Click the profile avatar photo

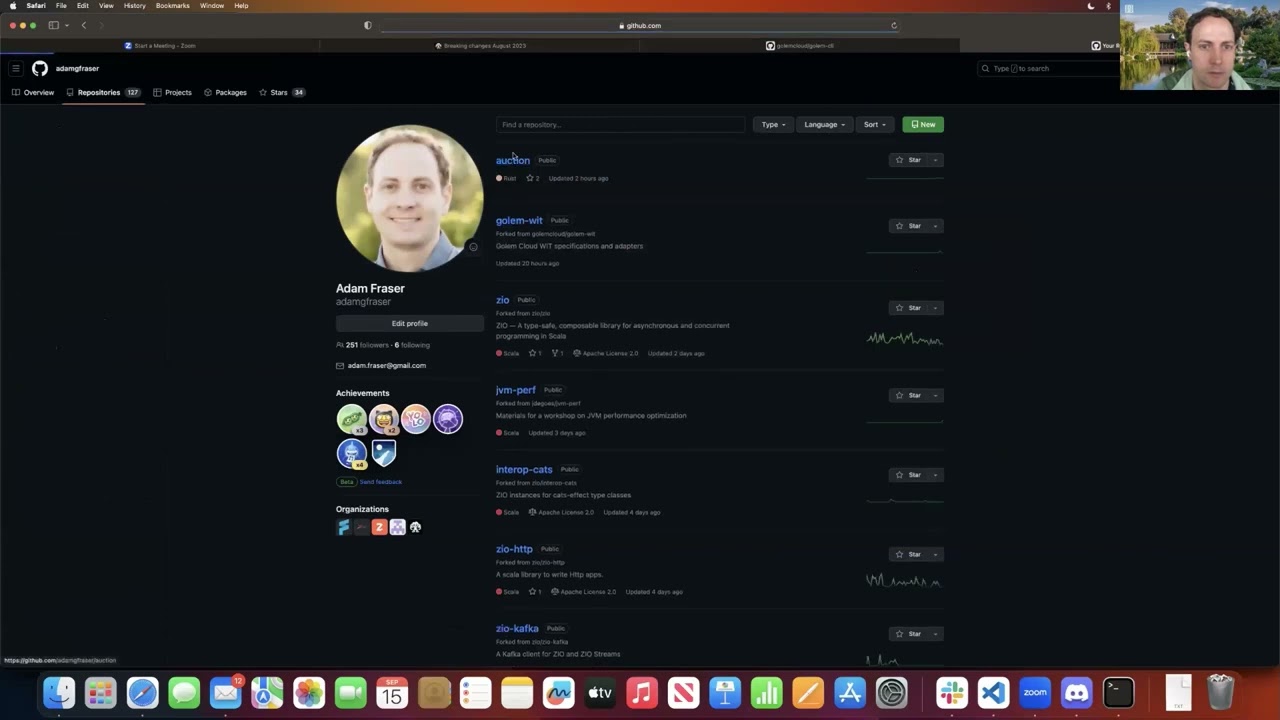410,198
